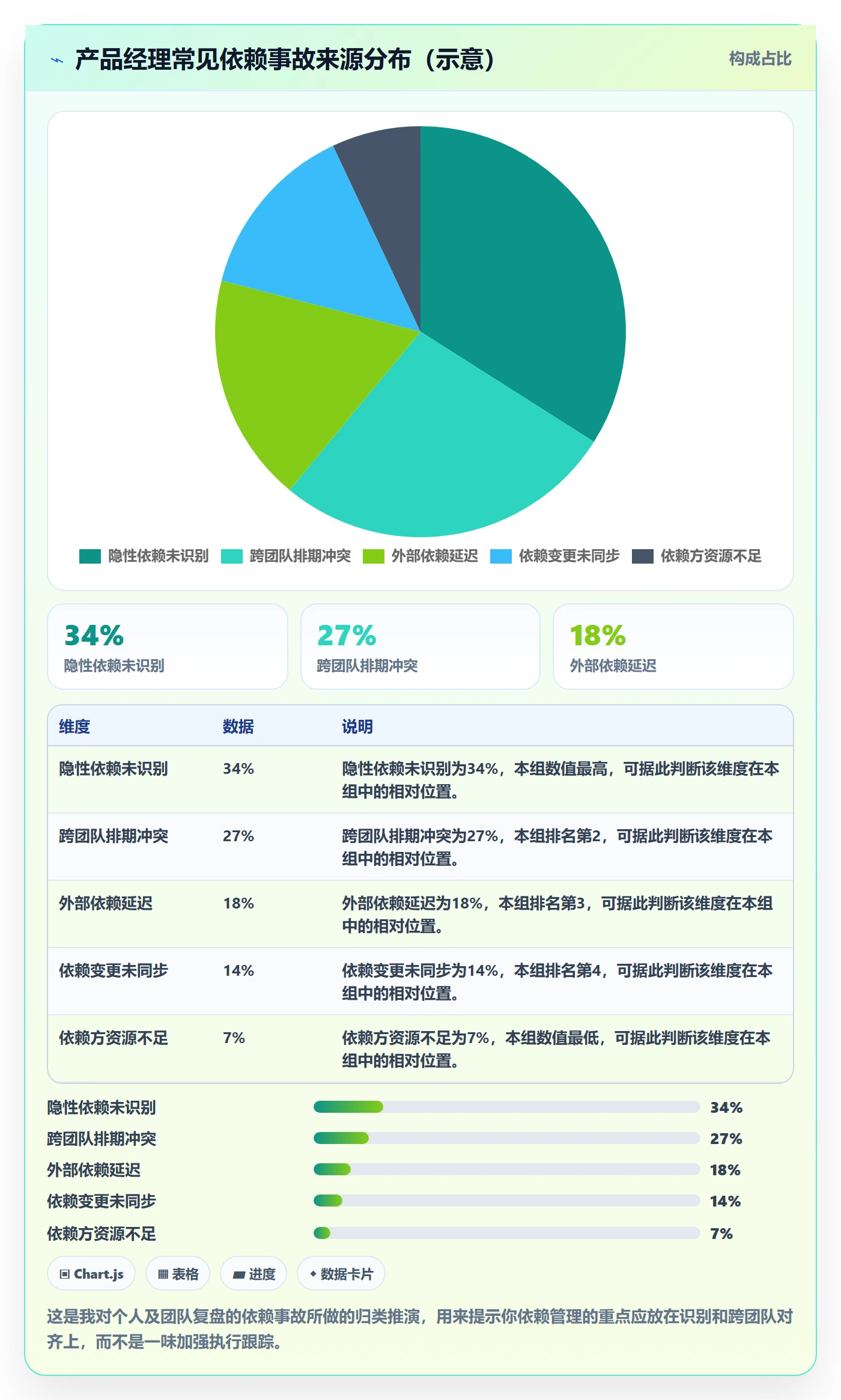Viewport: 841px width, 1400px height.
Task: Click the 依赖变更未同步 progress bar
Action: coord(506,1201)
